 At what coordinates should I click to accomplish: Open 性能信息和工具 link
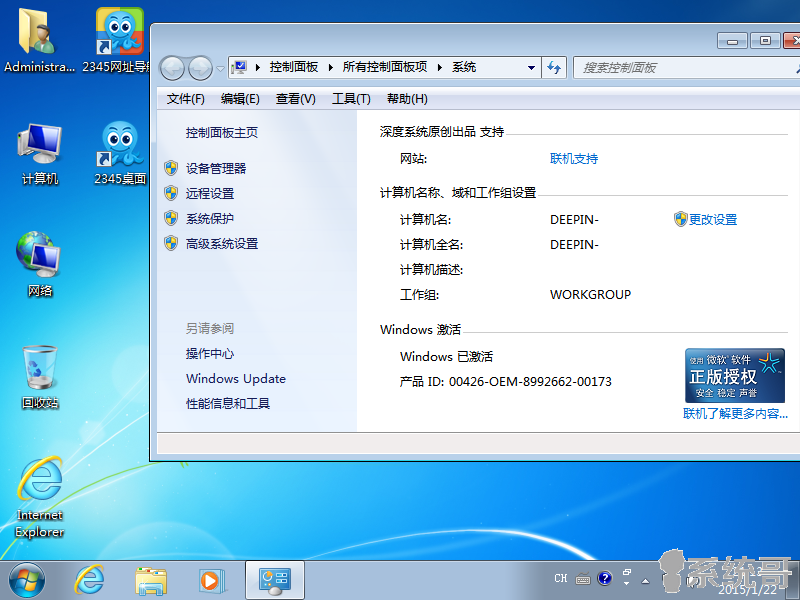pos(228,404)
